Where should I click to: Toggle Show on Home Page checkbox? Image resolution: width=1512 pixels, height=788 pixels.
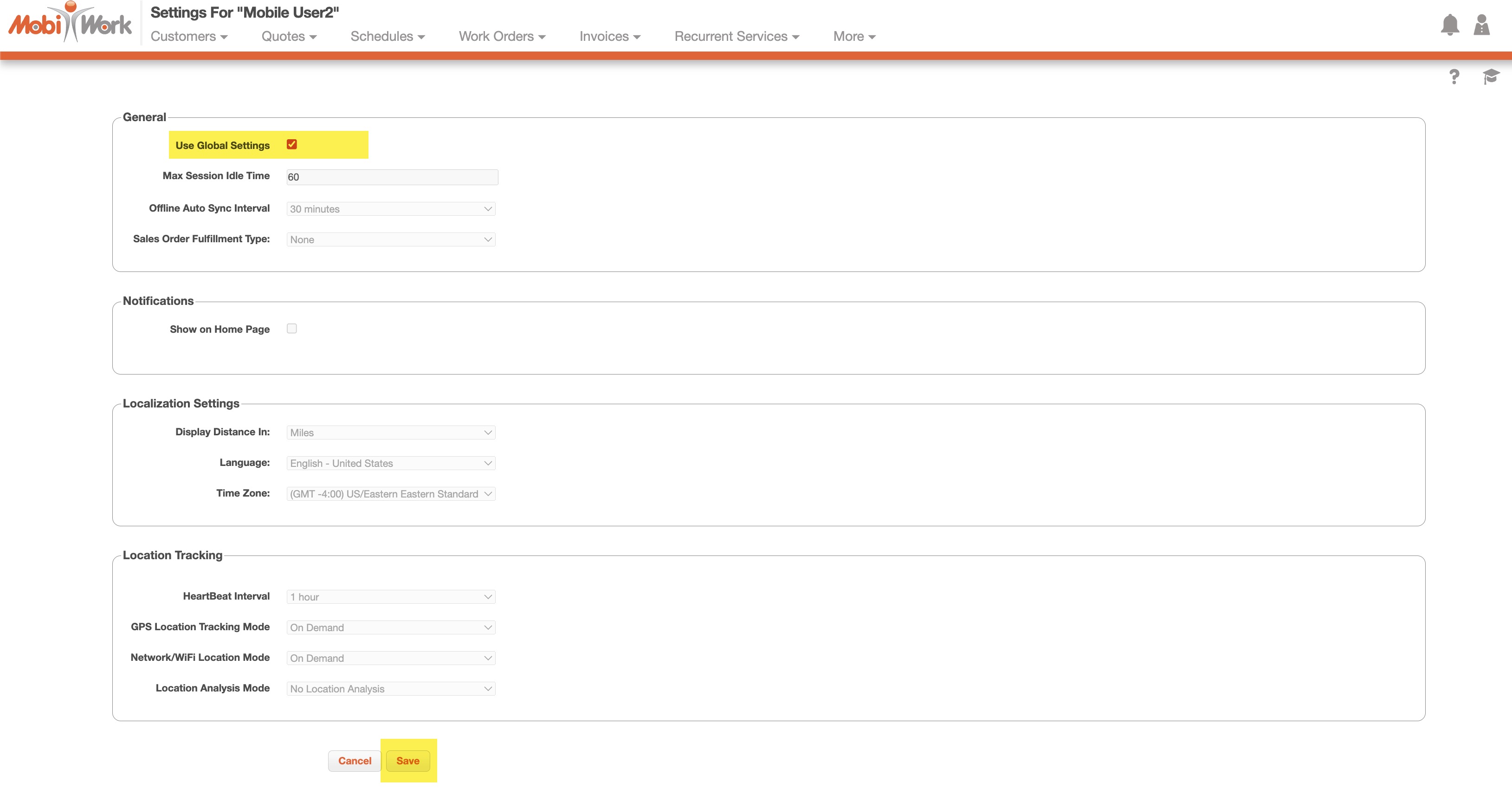292,329
